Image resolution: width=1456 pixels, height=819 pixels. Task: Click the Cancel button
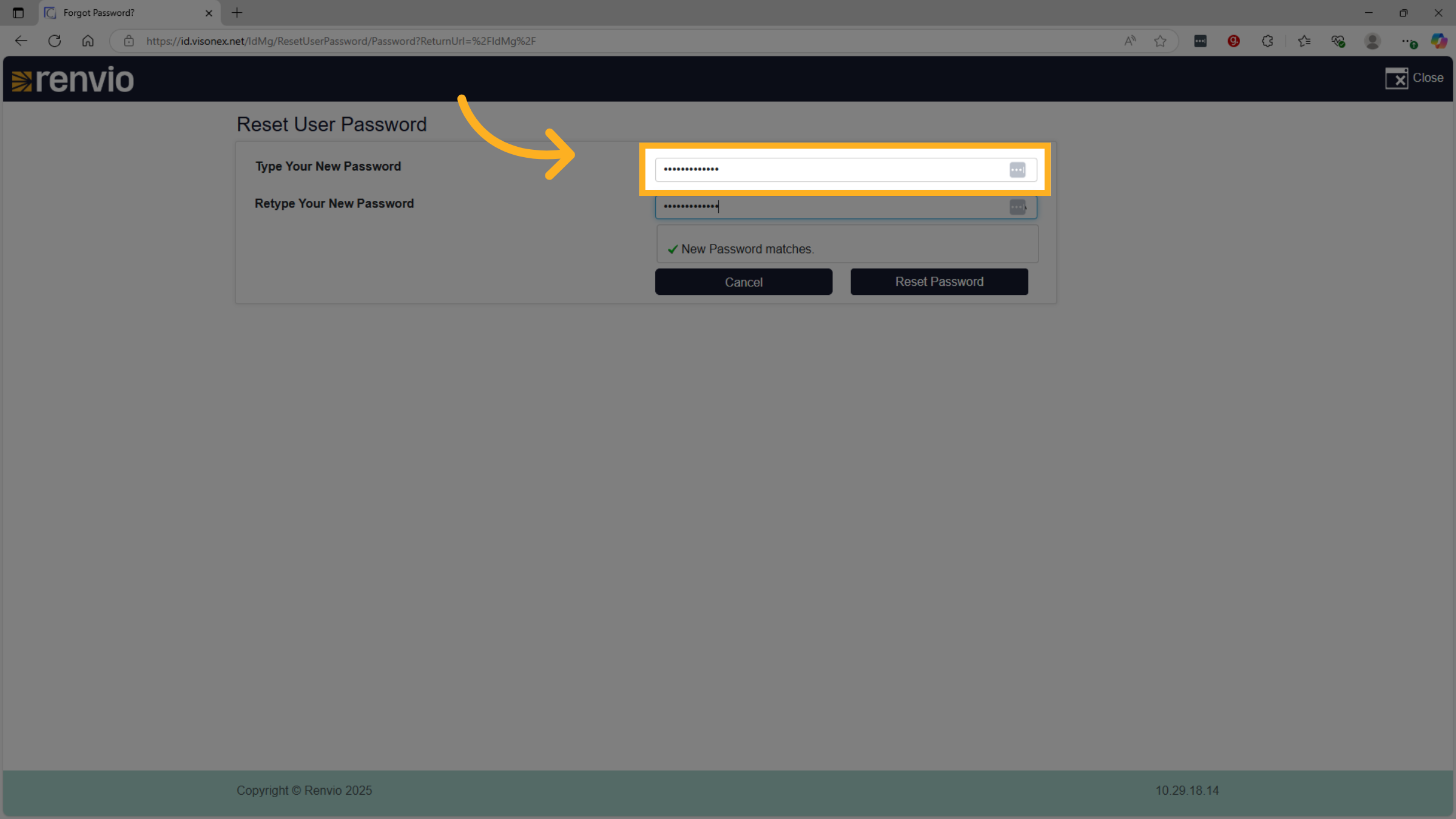744,282
